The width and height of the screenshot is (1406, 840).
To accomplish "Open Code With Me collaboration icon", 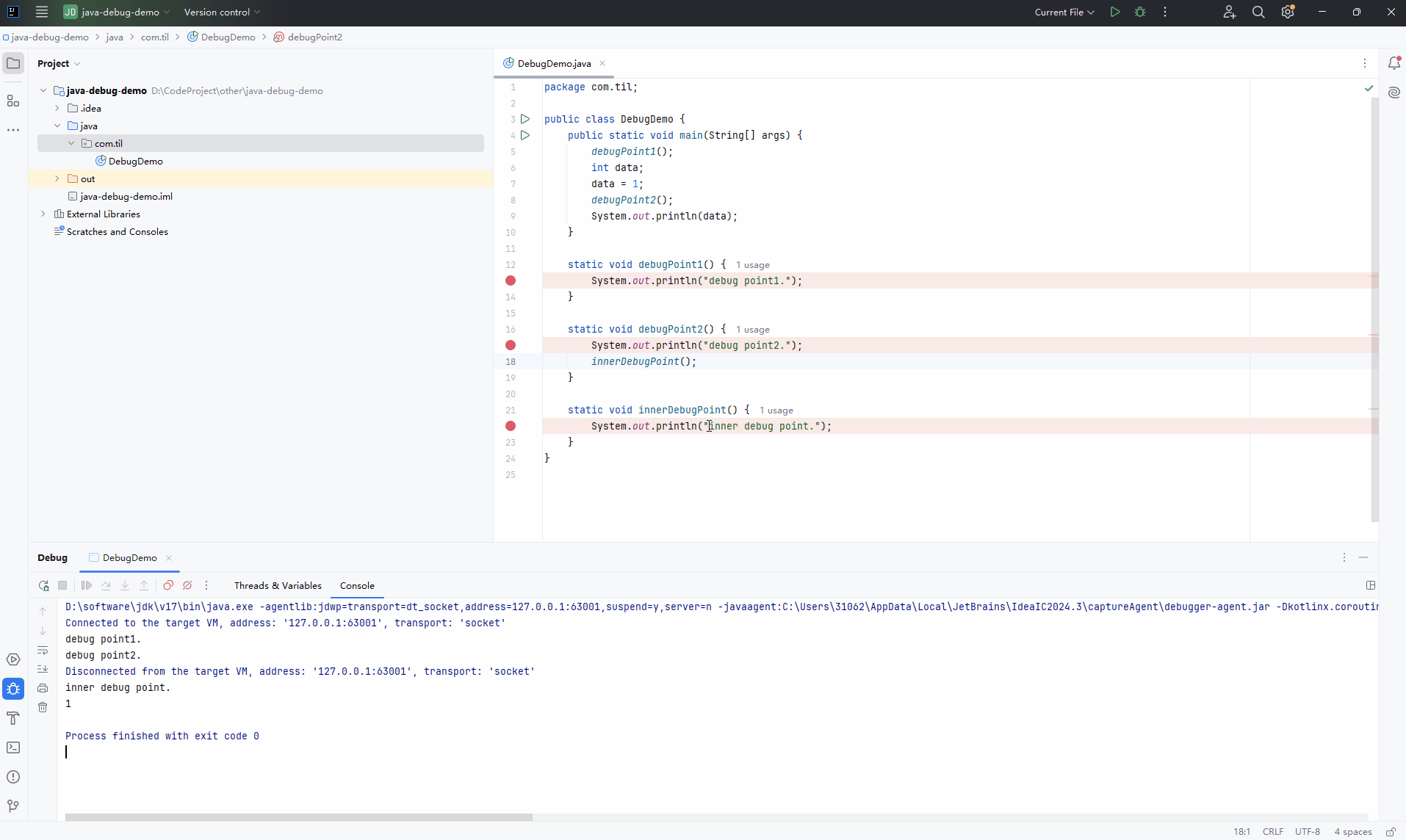I will [x=1230, y=12].
